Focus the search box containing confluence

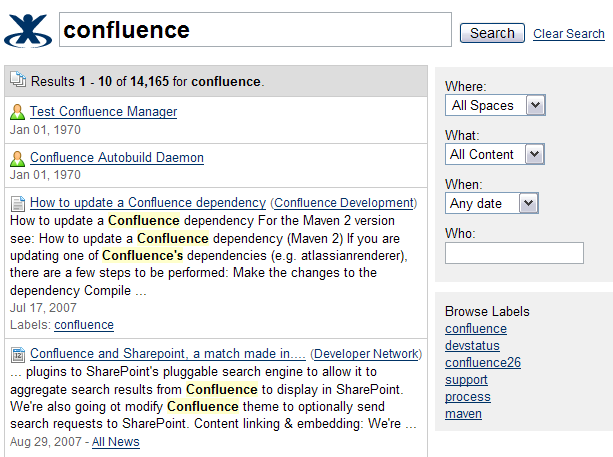(255, 30)
